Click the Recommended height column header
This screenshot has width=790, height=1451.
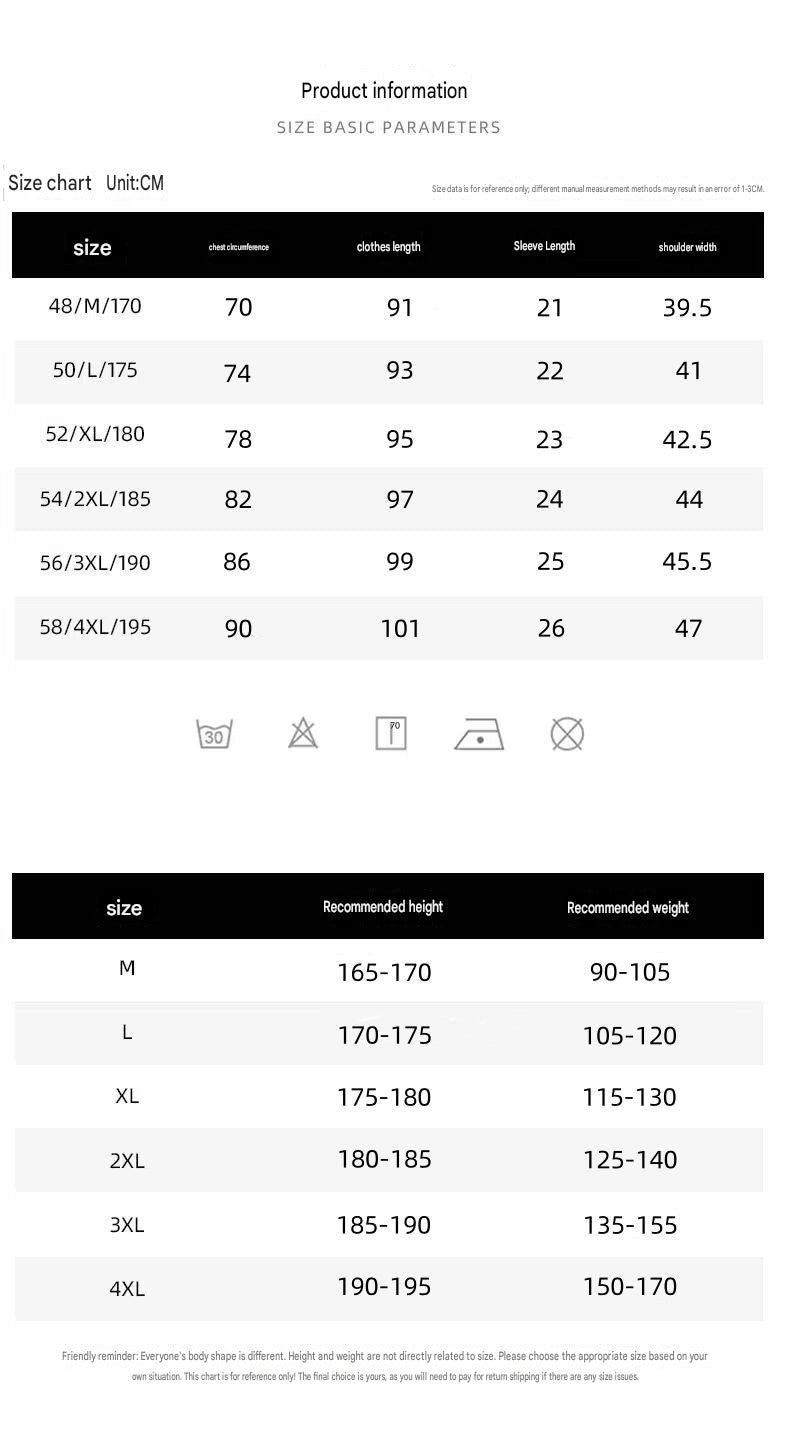pos(383,907)
